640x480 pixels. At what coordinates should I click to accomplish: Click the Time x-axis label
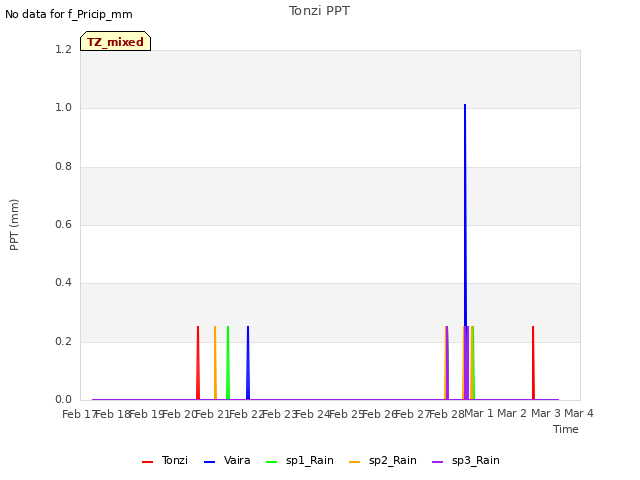[x=566, y=429]
